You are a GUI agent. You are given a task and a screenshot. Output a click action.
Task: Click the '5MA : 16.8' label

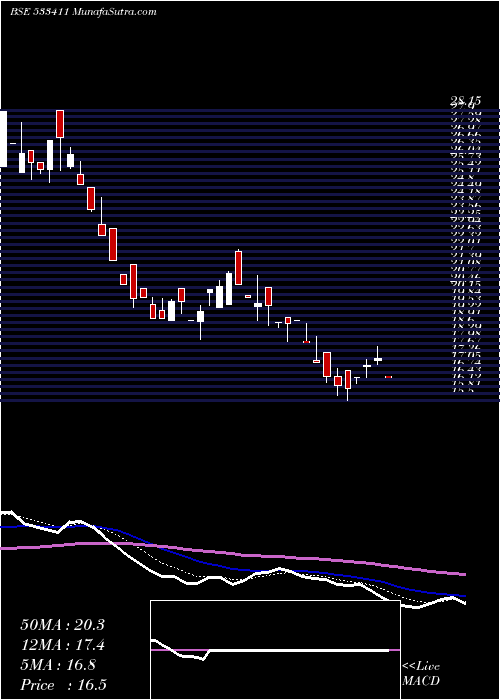[x=58, y=665]
